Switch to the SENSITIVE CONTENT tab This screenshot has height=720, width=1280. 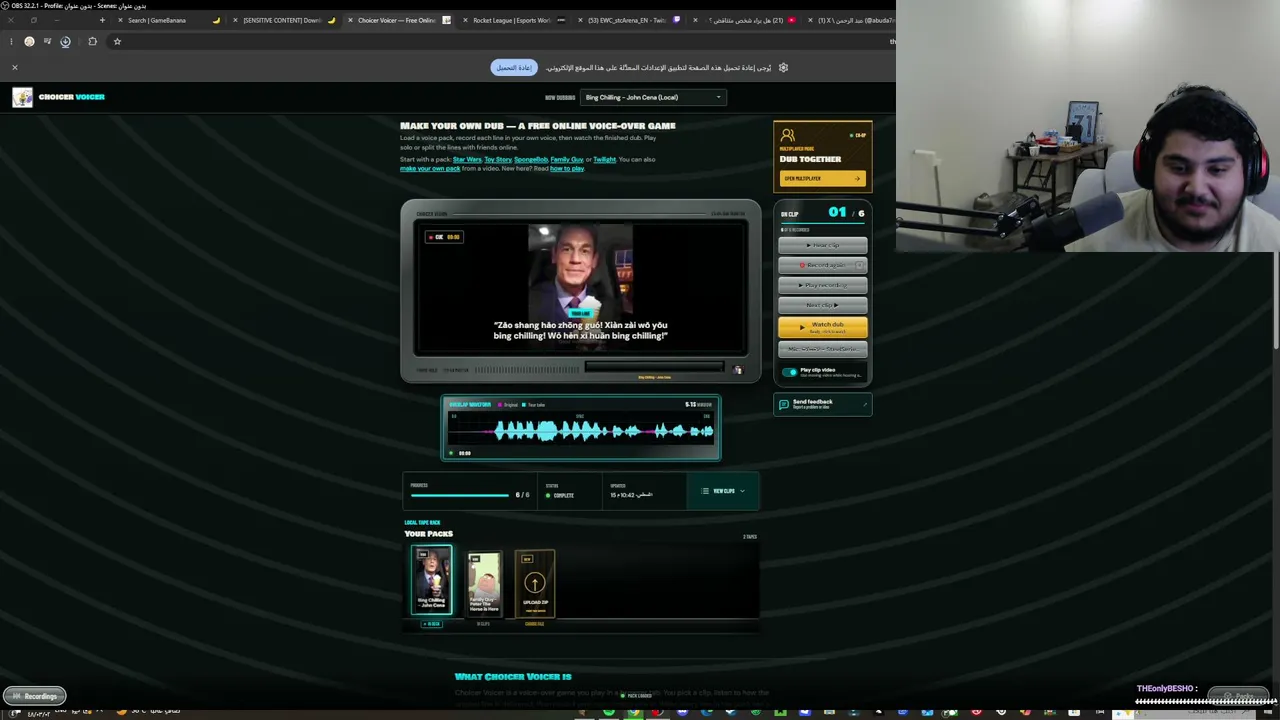tap(284, 20)
